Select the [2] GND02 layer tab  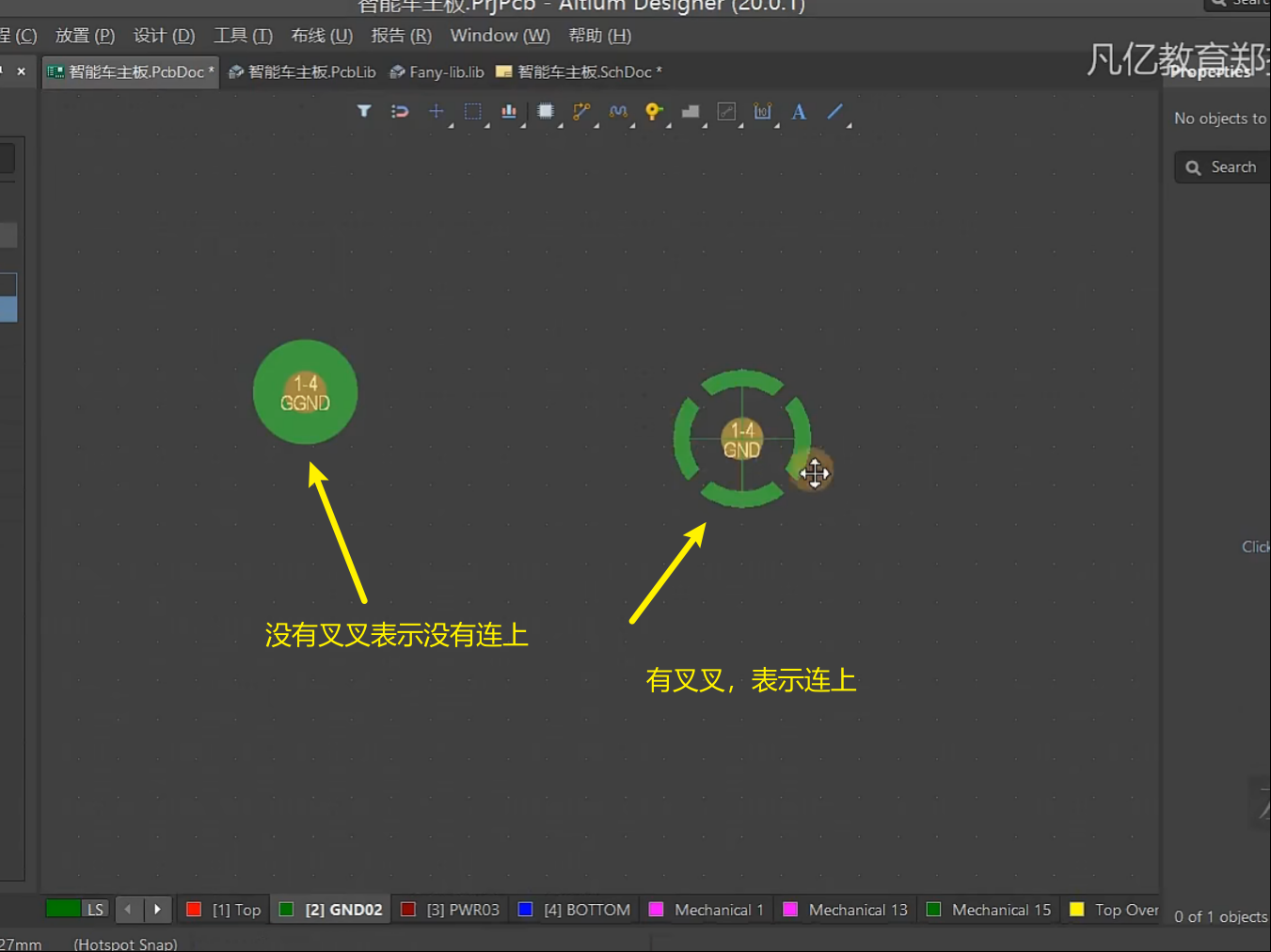coord(331,910)
